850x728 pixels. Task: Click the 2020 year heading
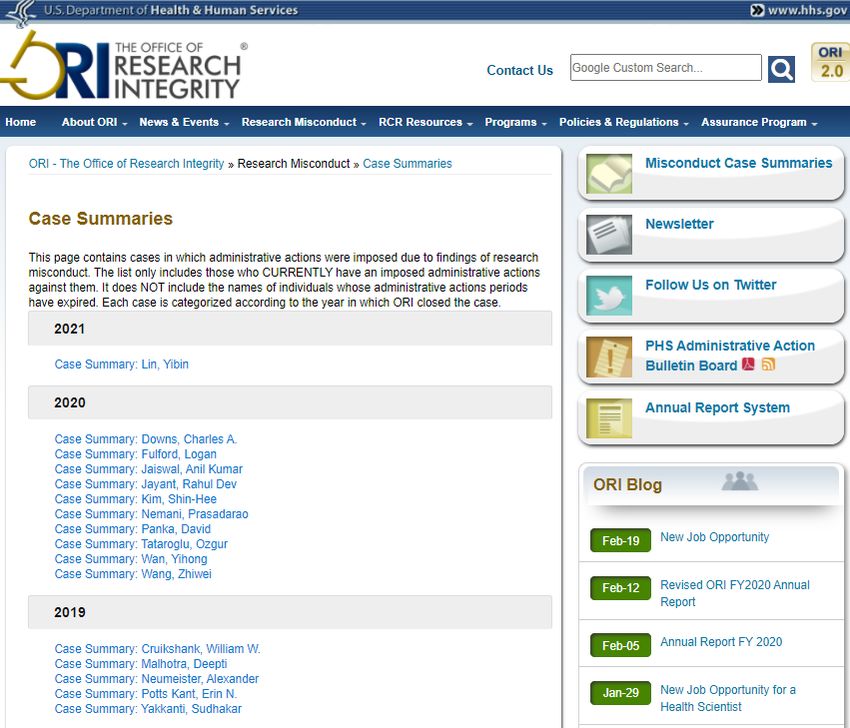[x=290, y=403]
